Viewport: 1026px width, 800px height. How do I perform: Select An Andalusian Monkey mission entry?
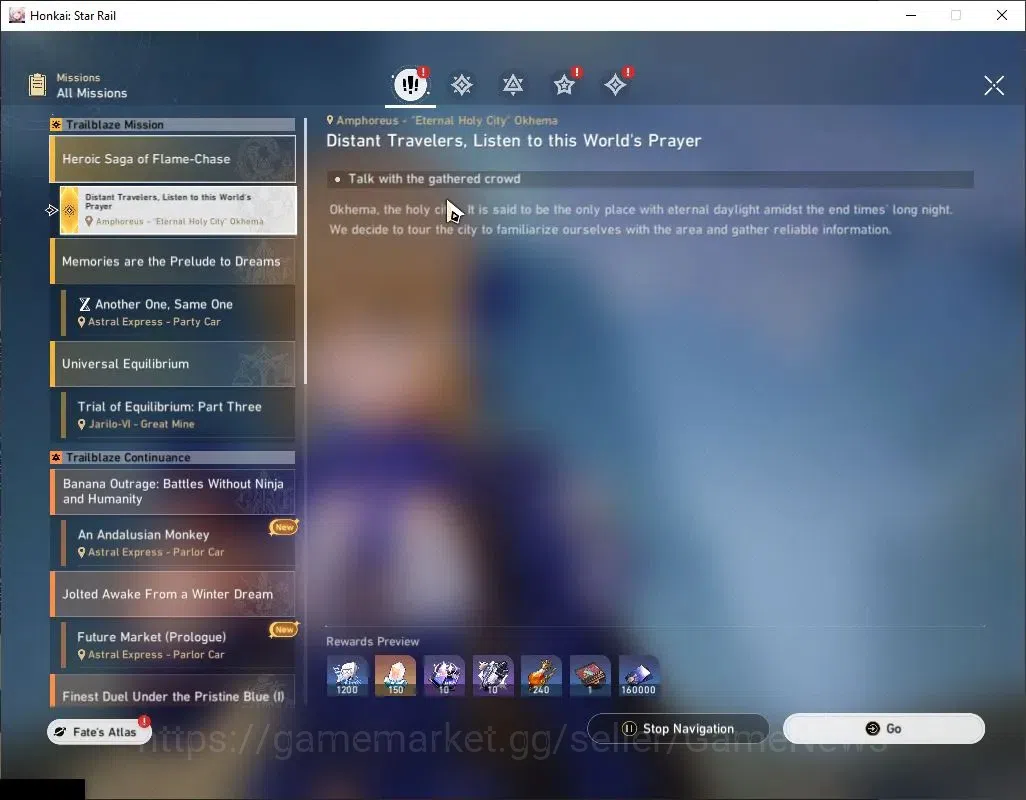click(178, 542)
